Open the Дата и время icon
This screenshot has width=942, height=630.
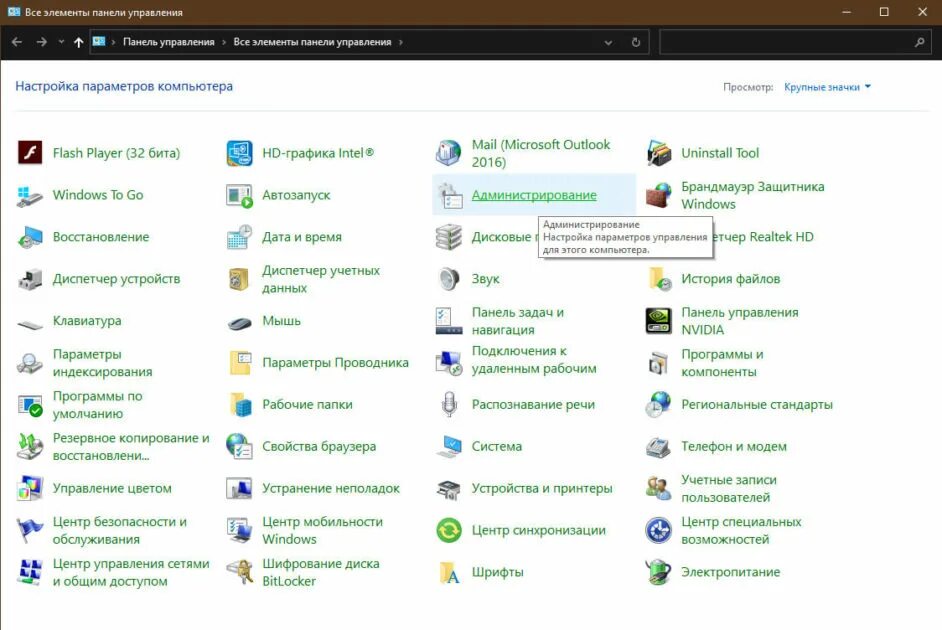239,237
